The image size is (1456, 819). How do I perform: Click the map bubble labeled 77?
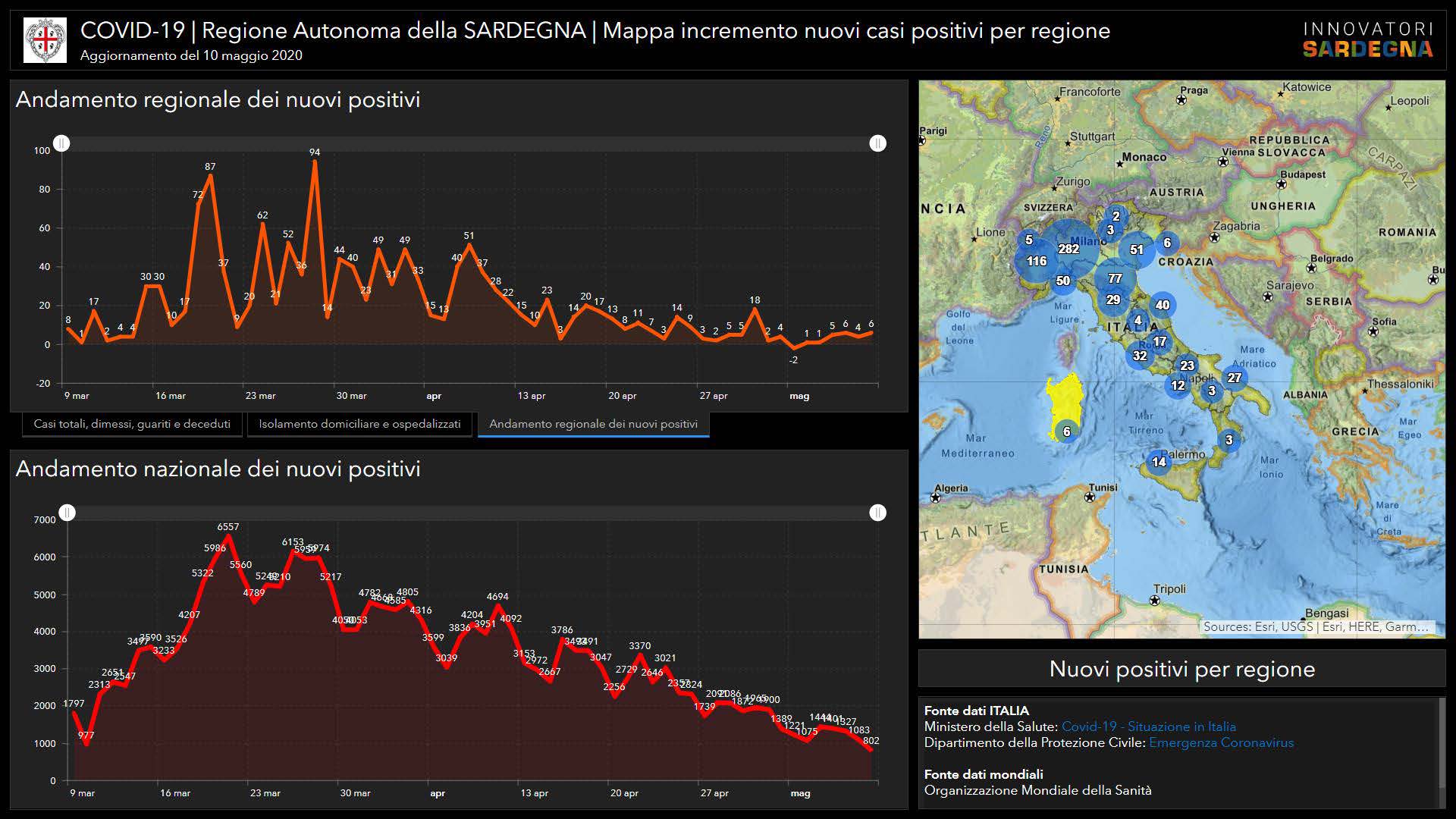pyautogui.click(x=1114, y=278)
